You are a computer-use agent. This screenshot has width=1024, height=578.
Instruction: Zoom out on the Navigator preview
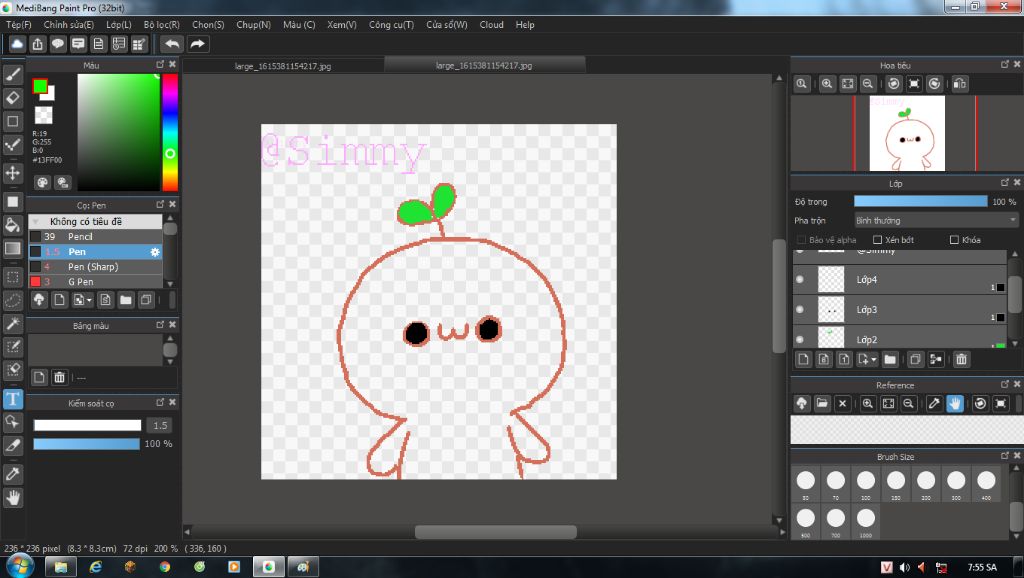[868, 84]
